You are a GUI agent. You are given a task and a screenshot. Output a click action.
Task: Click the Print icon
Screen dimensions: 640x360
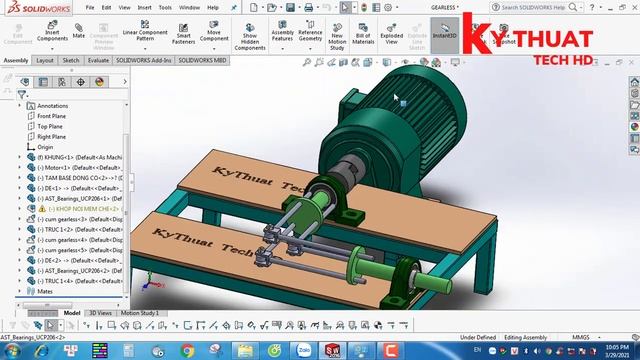click(309, 7)
